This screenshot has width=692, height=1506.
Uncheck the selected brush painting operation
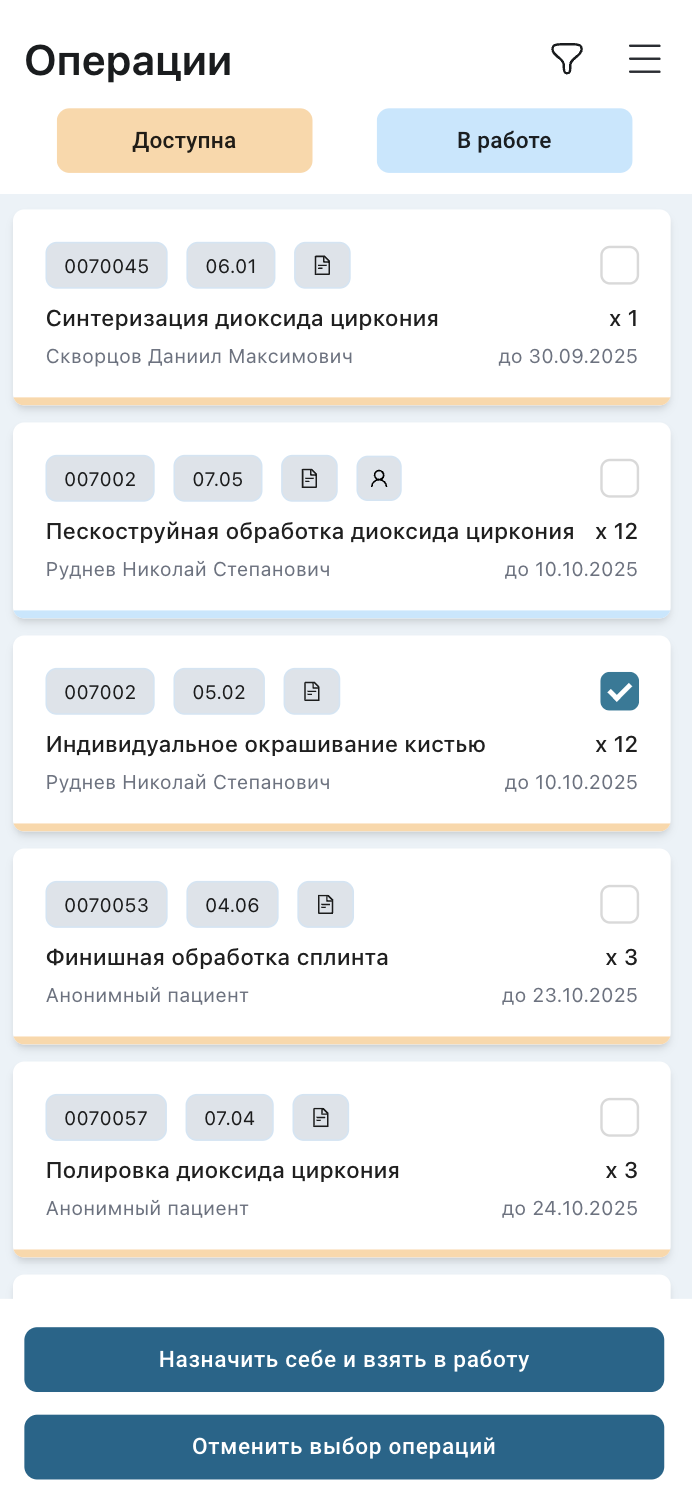pos(619,691)
